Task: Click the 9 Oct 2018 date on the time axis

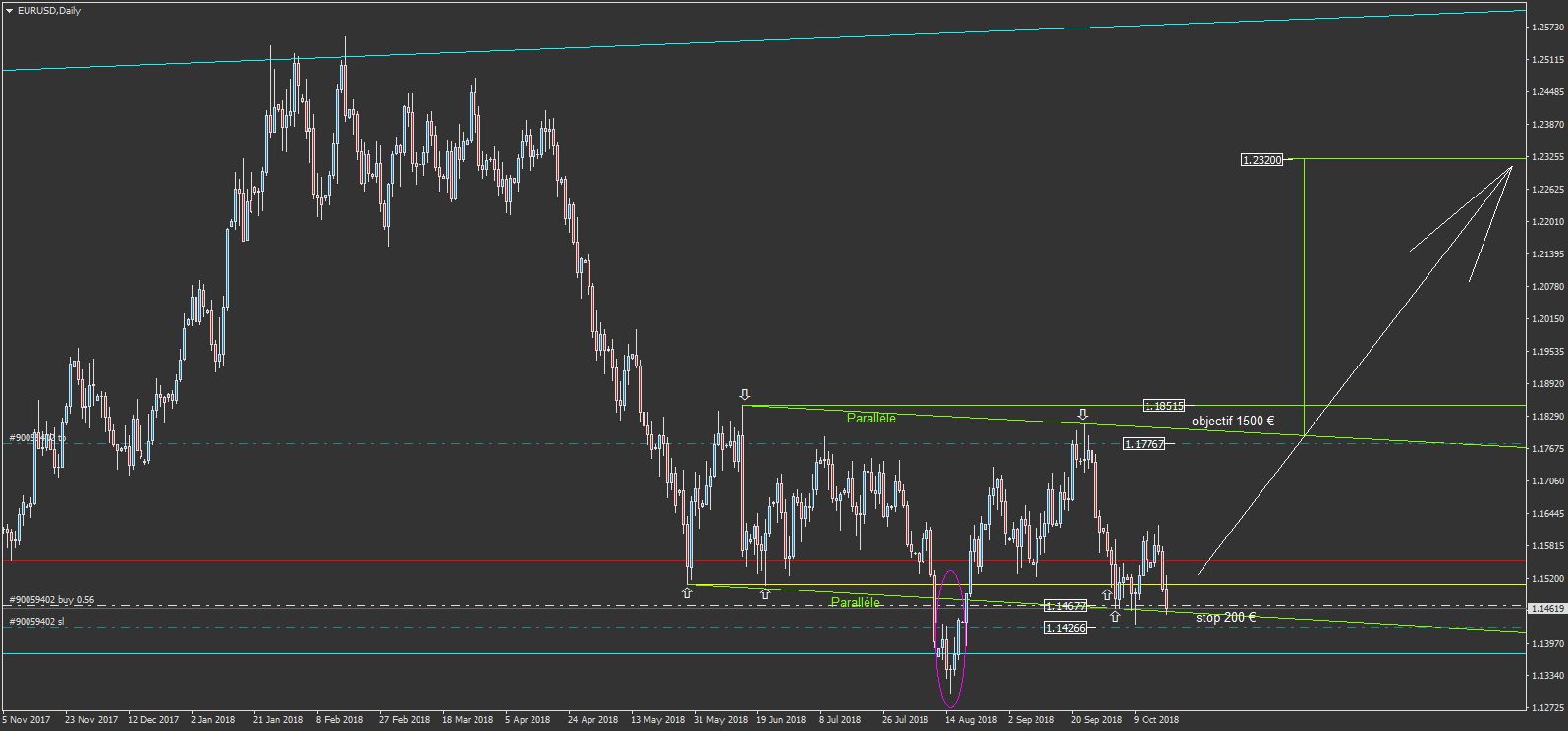Action: 1156,719
